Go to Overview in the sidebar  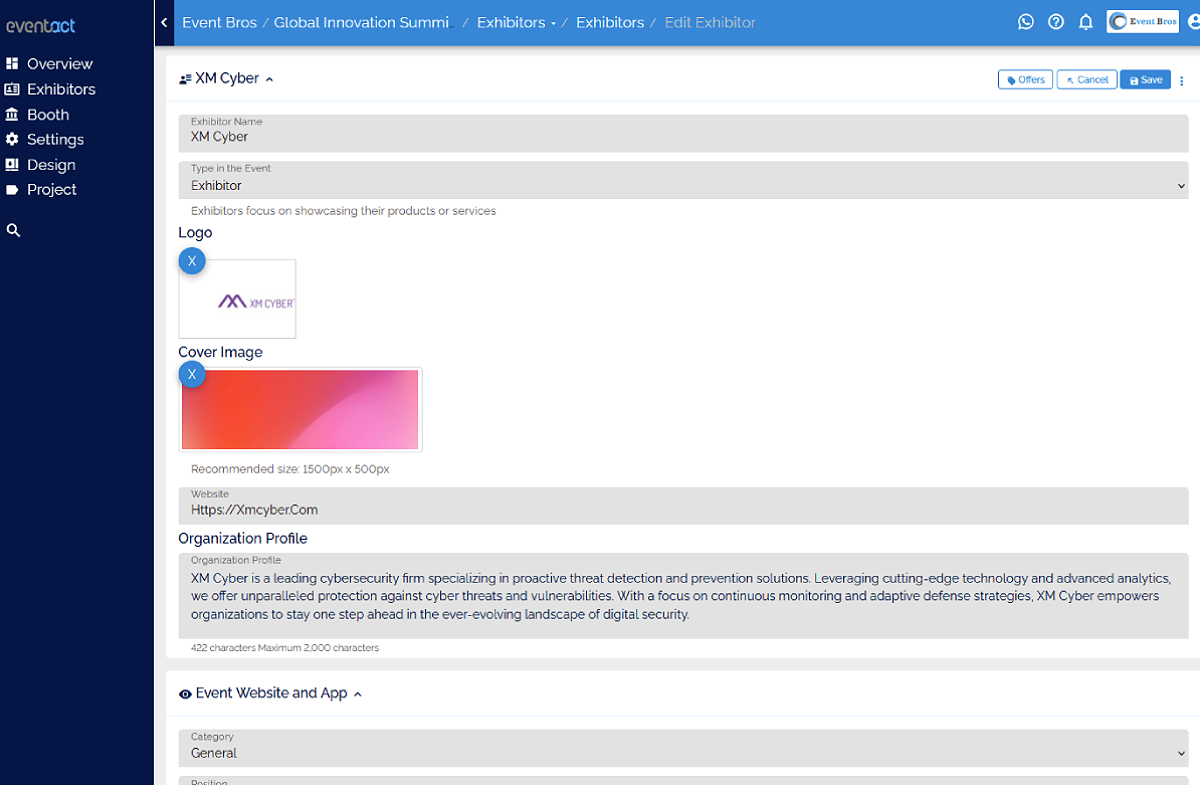(59, 64)
